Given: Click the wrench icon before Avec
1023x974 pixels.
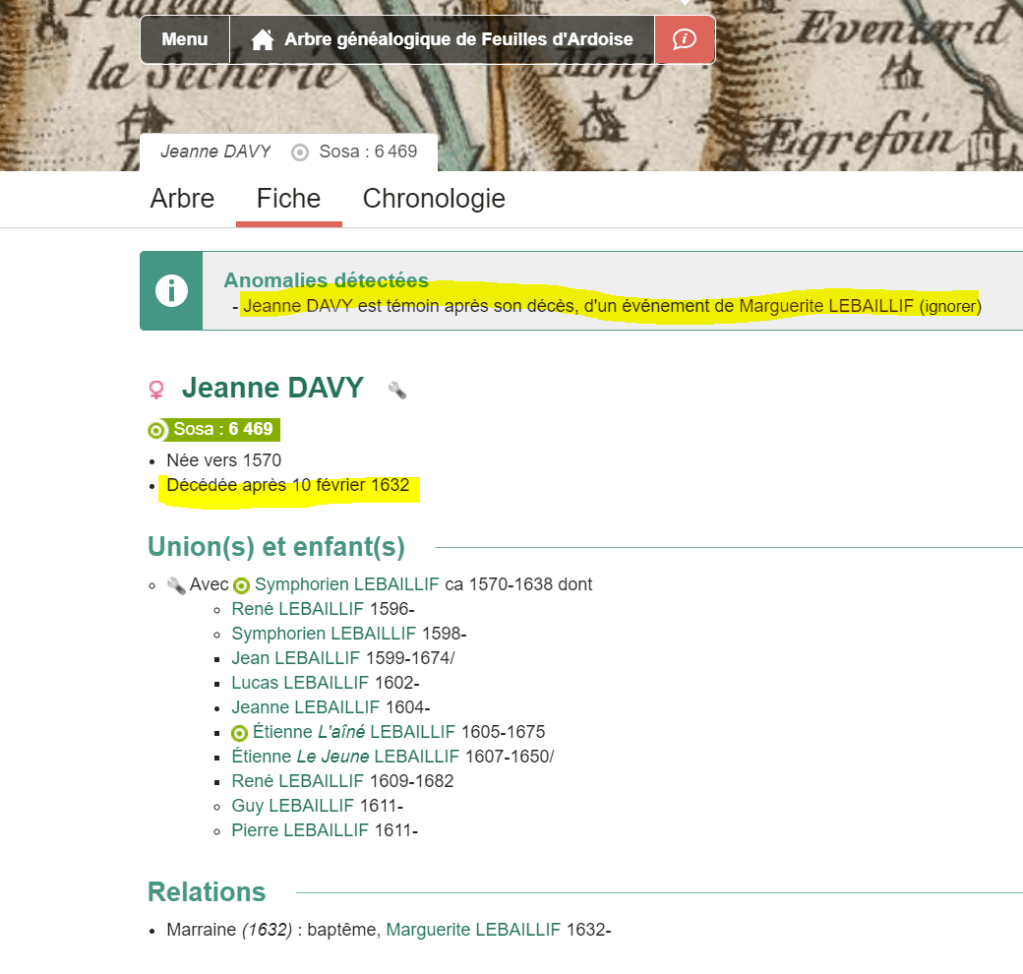Looking at the screenshot, I should [176, 585].
